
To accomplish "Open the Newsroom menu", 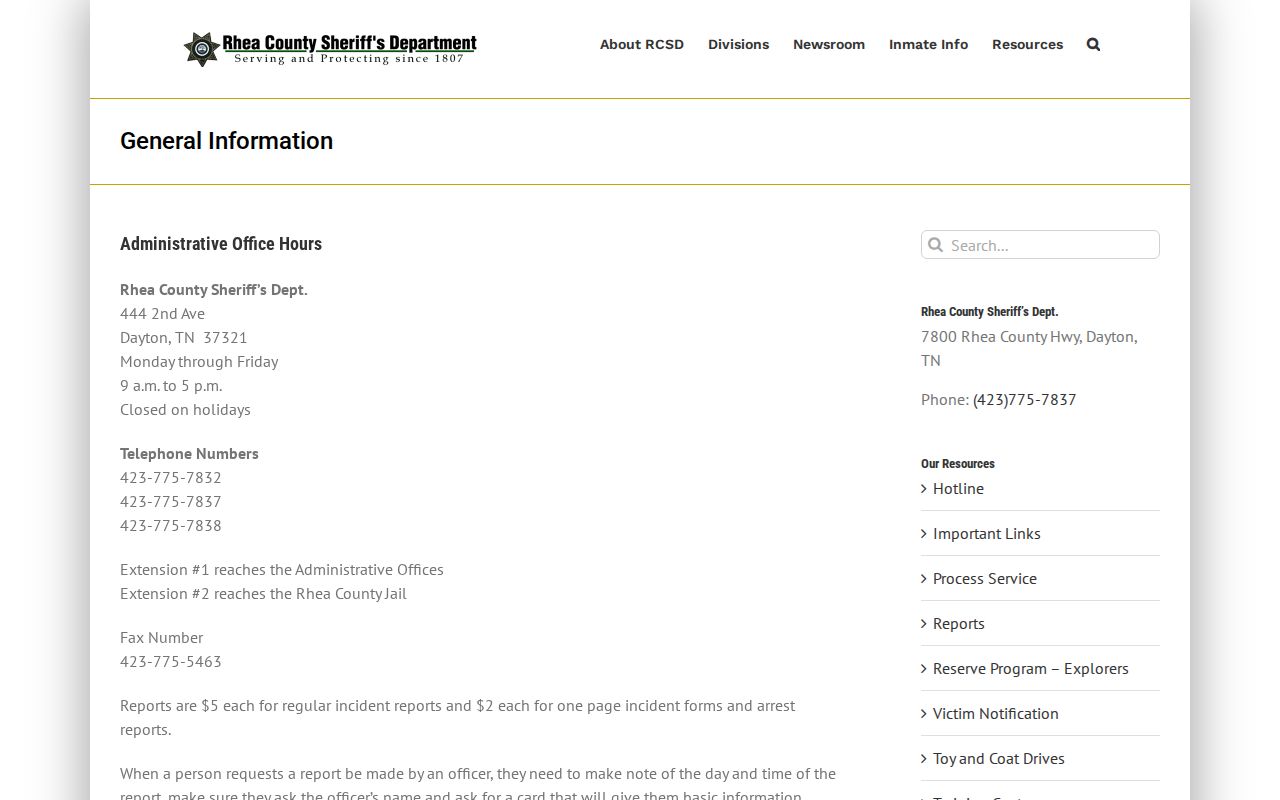I will [829, 44].
